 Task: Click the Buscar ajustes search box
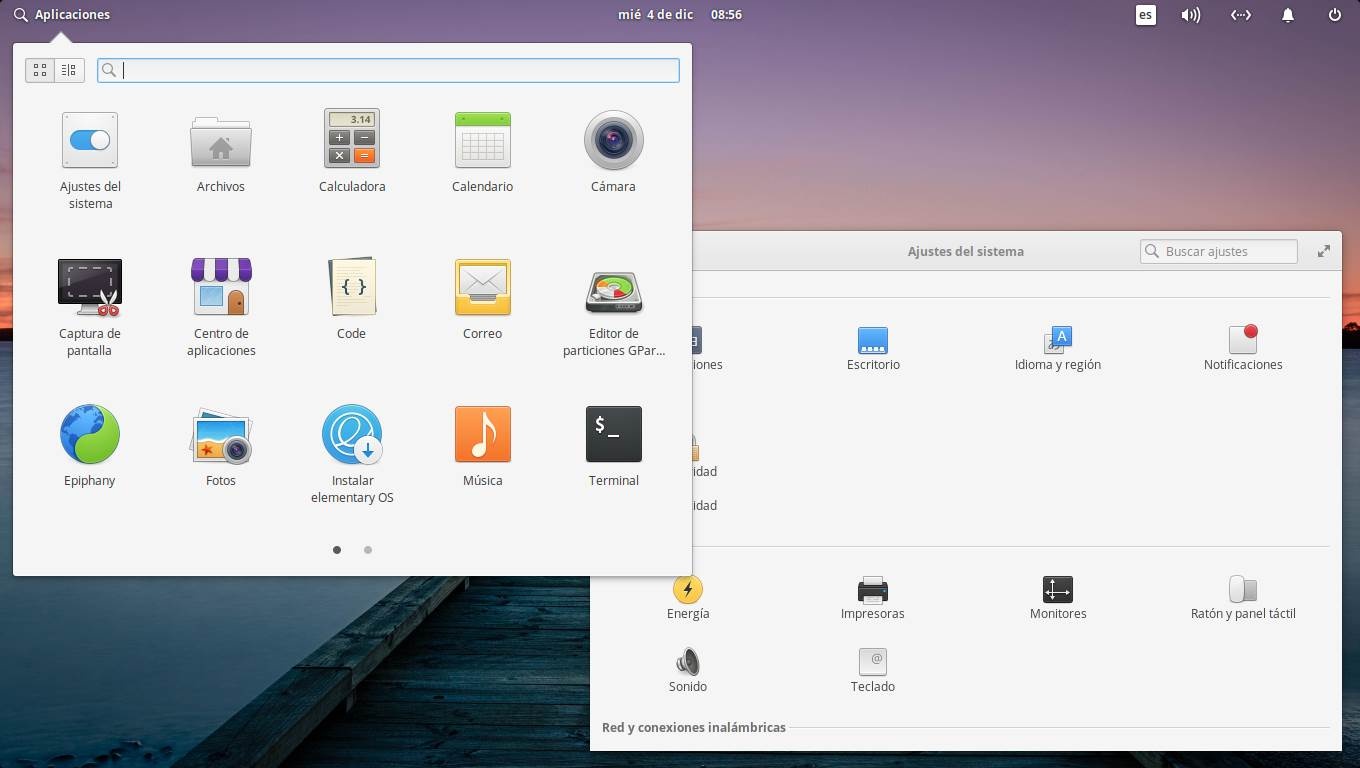coord(1219,251)
